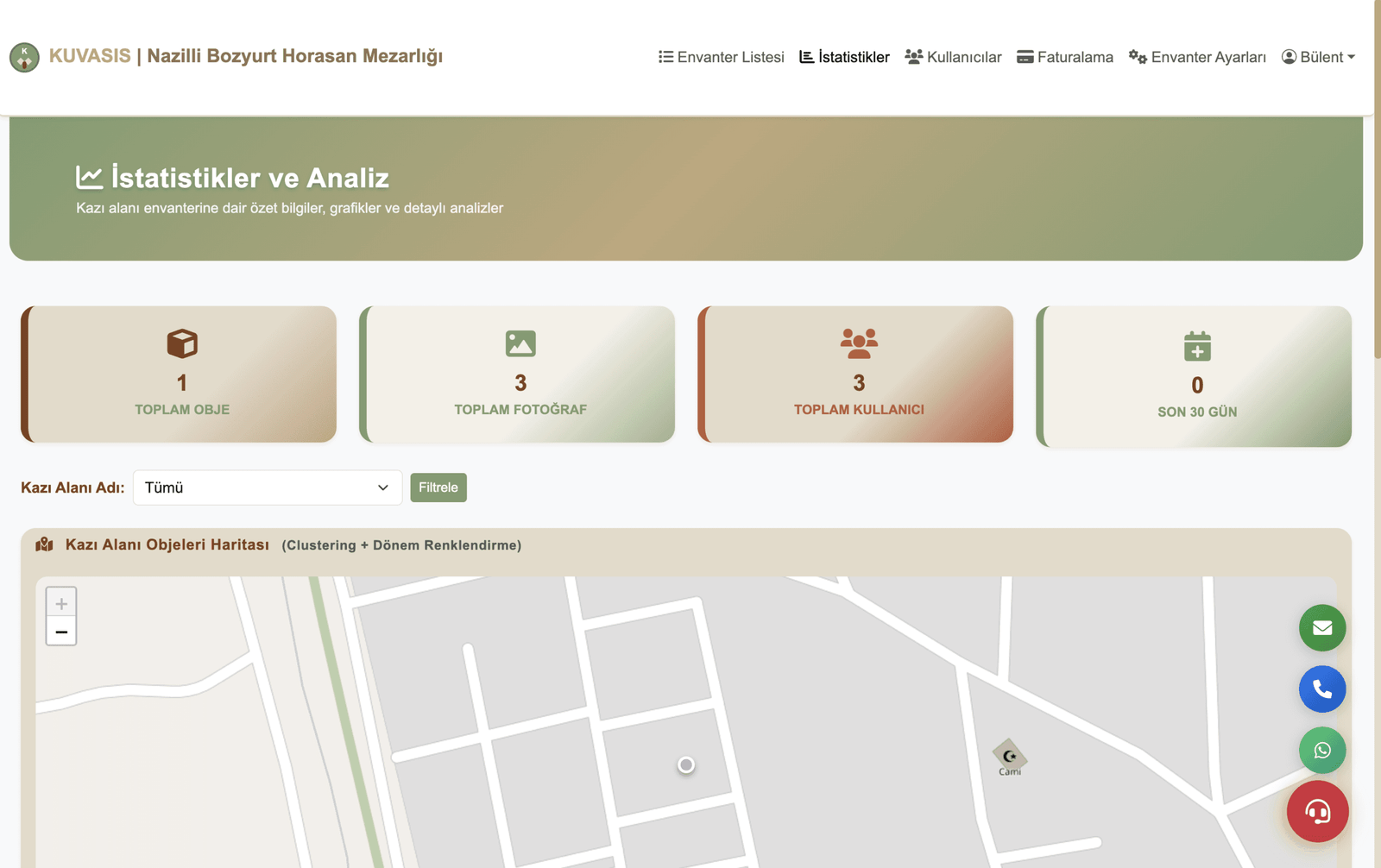The width and height of the screenshot is (1381, 868).
Task: Open the WhatsApp chat button
Action: pos(1321,751)
